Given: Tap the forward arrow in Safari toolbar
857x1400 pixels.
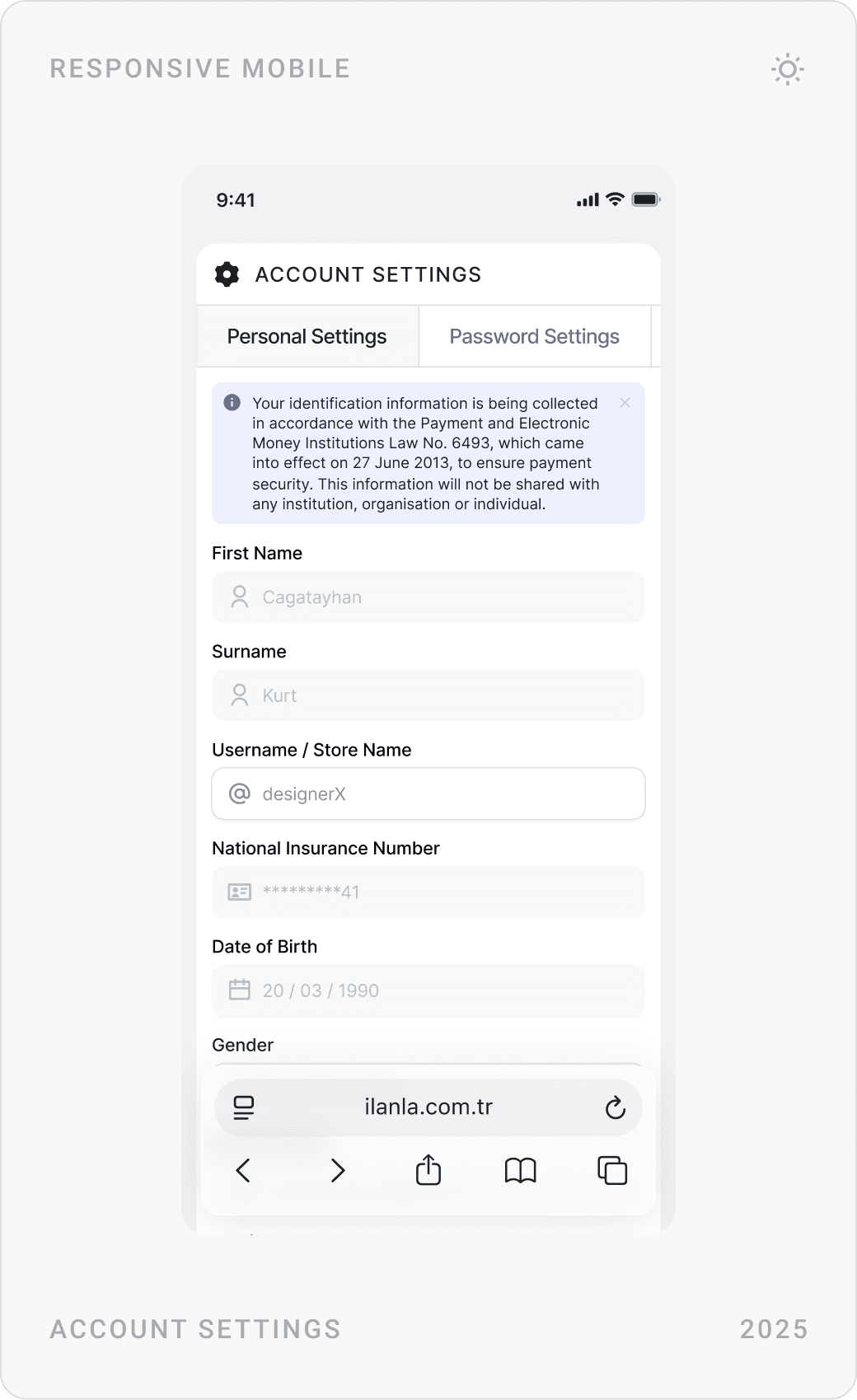Looking at the screenshot, I should pyautogui.click(x=335, y=1170).
